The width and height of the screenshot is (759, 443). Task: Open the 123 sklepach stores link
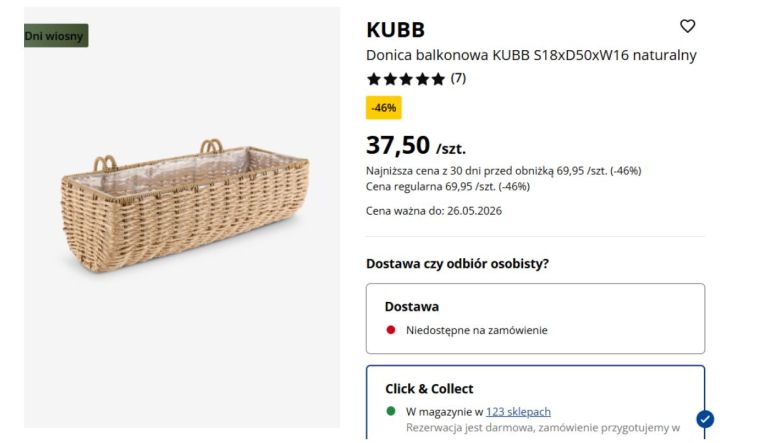coord(518,412)
